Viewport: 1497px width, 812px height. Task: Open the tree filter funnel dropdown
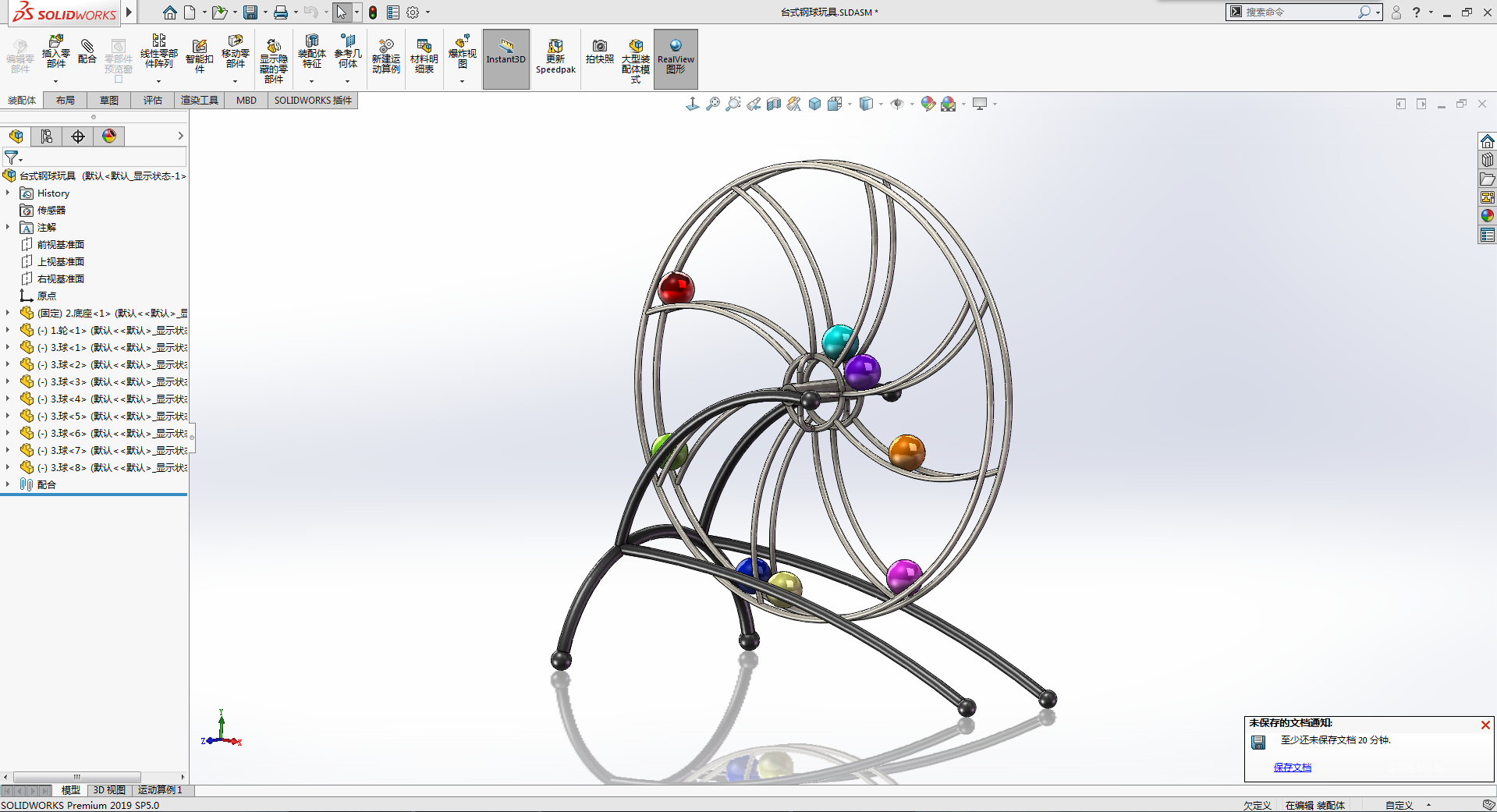point(13,158)
